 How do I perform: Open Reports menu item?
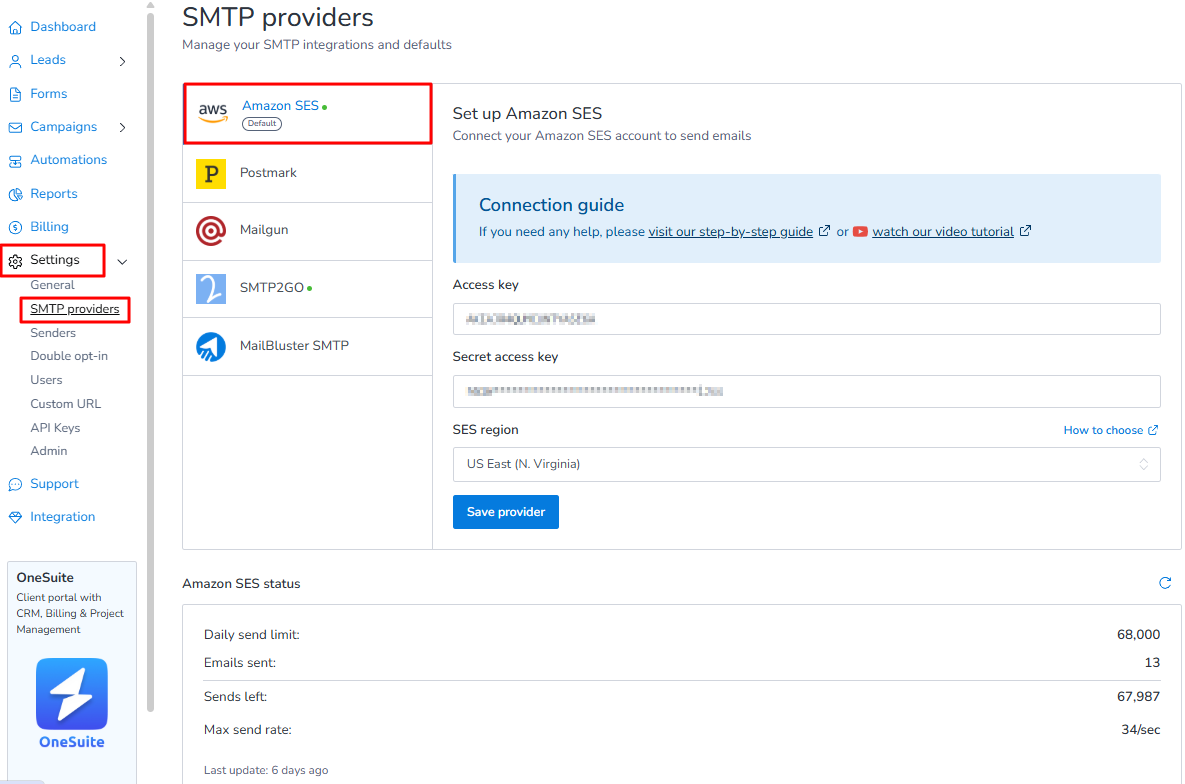click(54, 194)
